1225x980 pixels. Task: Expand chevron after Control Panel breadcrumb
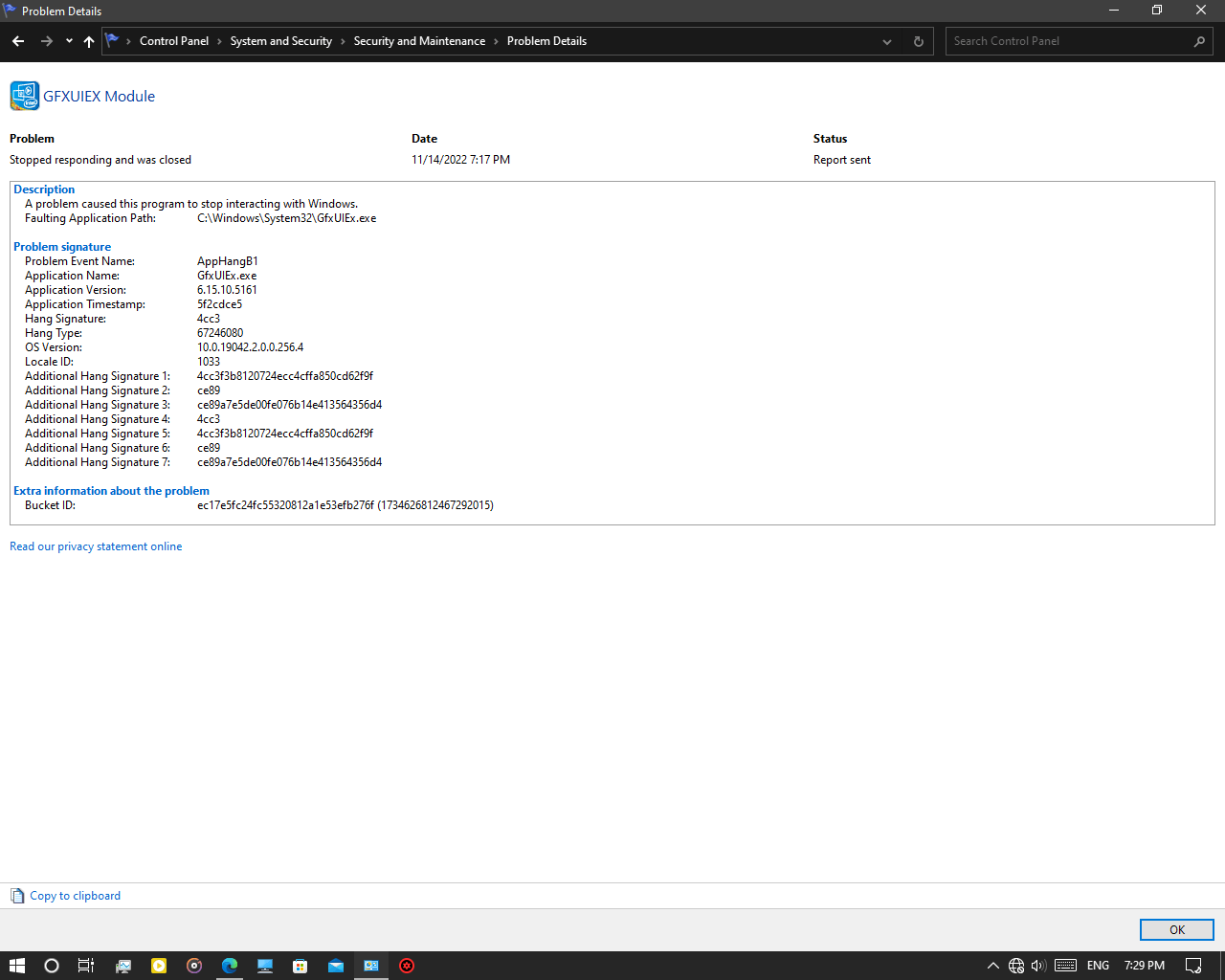coord(219,41)
